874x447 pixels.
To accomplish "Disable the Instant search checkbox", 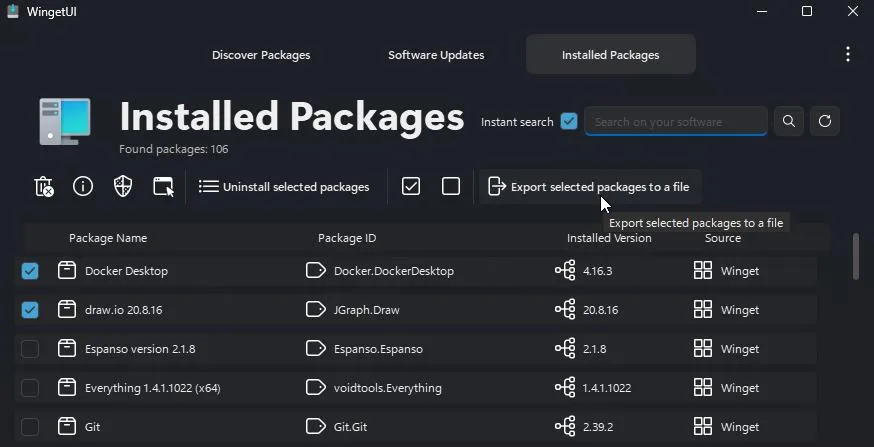I will (x=569, y=122).
